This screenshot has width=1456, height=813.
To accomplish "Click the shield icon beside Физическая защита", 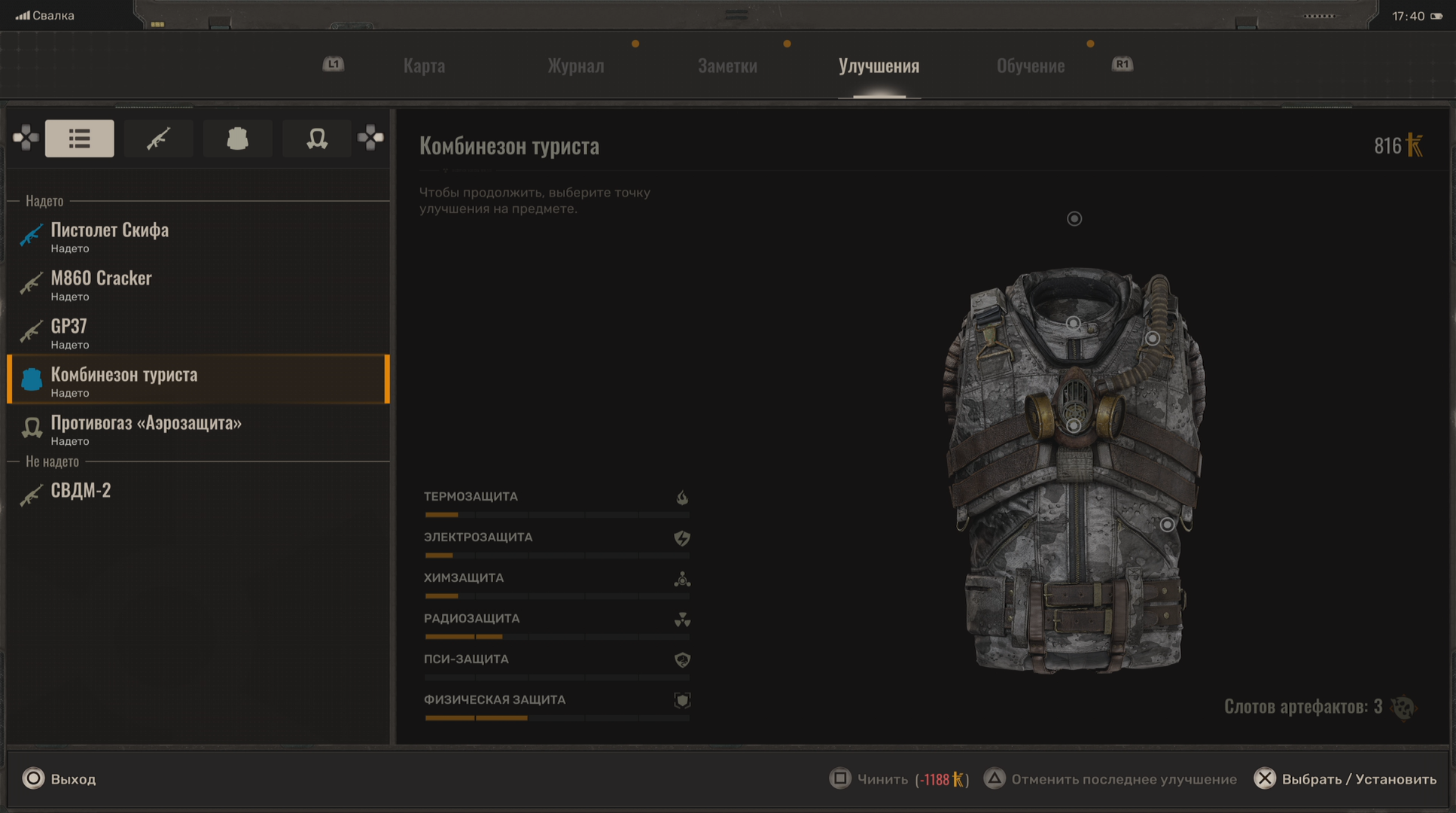I will point(682,701).
